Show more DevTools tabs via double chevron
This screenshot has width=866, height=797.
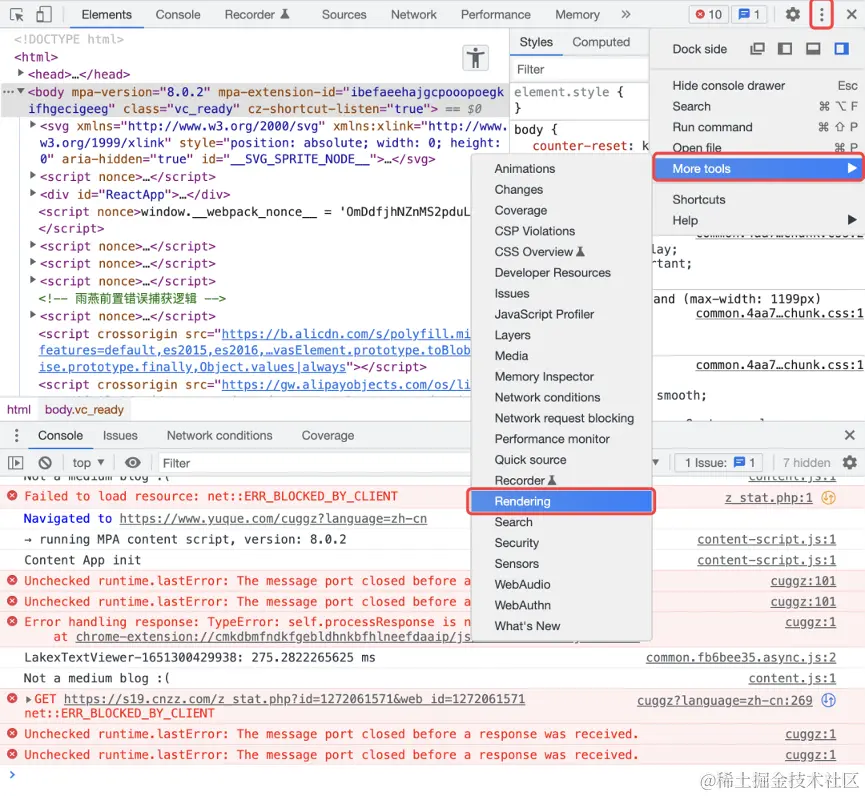point(625,14)
